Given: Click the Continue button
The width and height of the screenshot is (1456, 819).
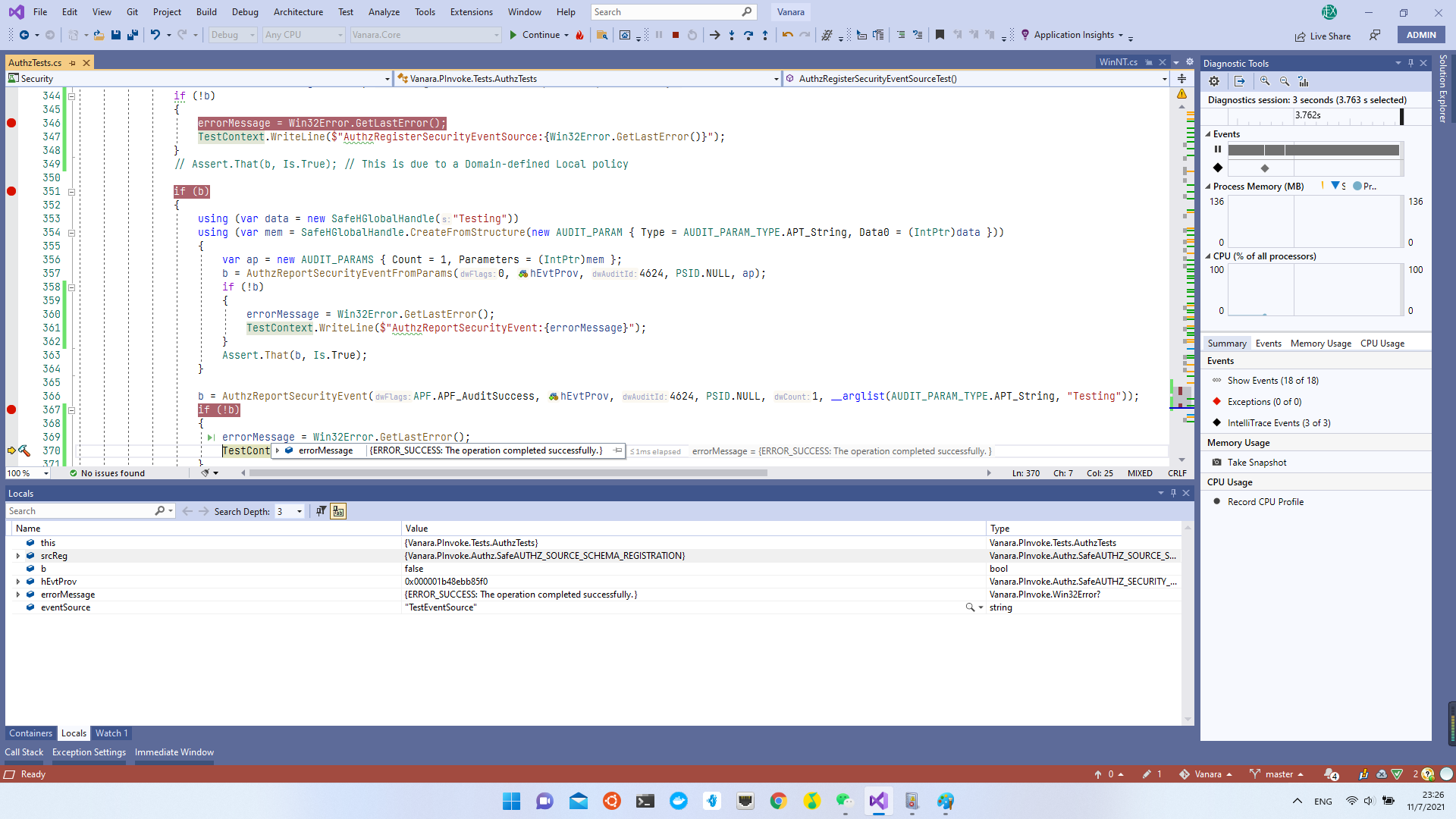Looking at the screenshot, I should coord(534,35).
